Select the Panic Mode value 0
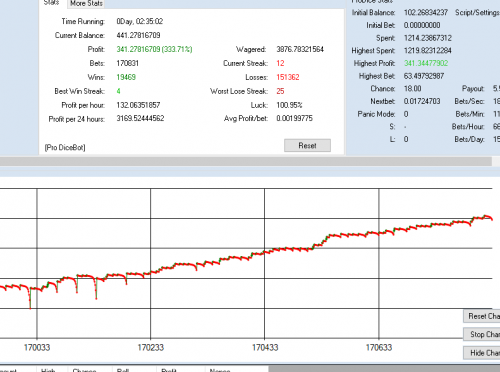This screenshot has height=372, width=500. tap(406, 114)
